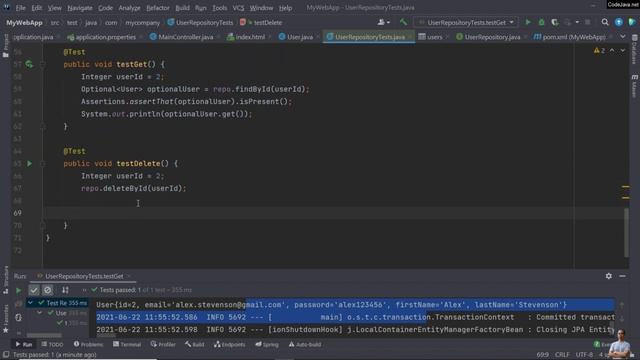Open Run panel settings gear
The width and height of the screenshot is (640, 360).
[x=609, y=276]
